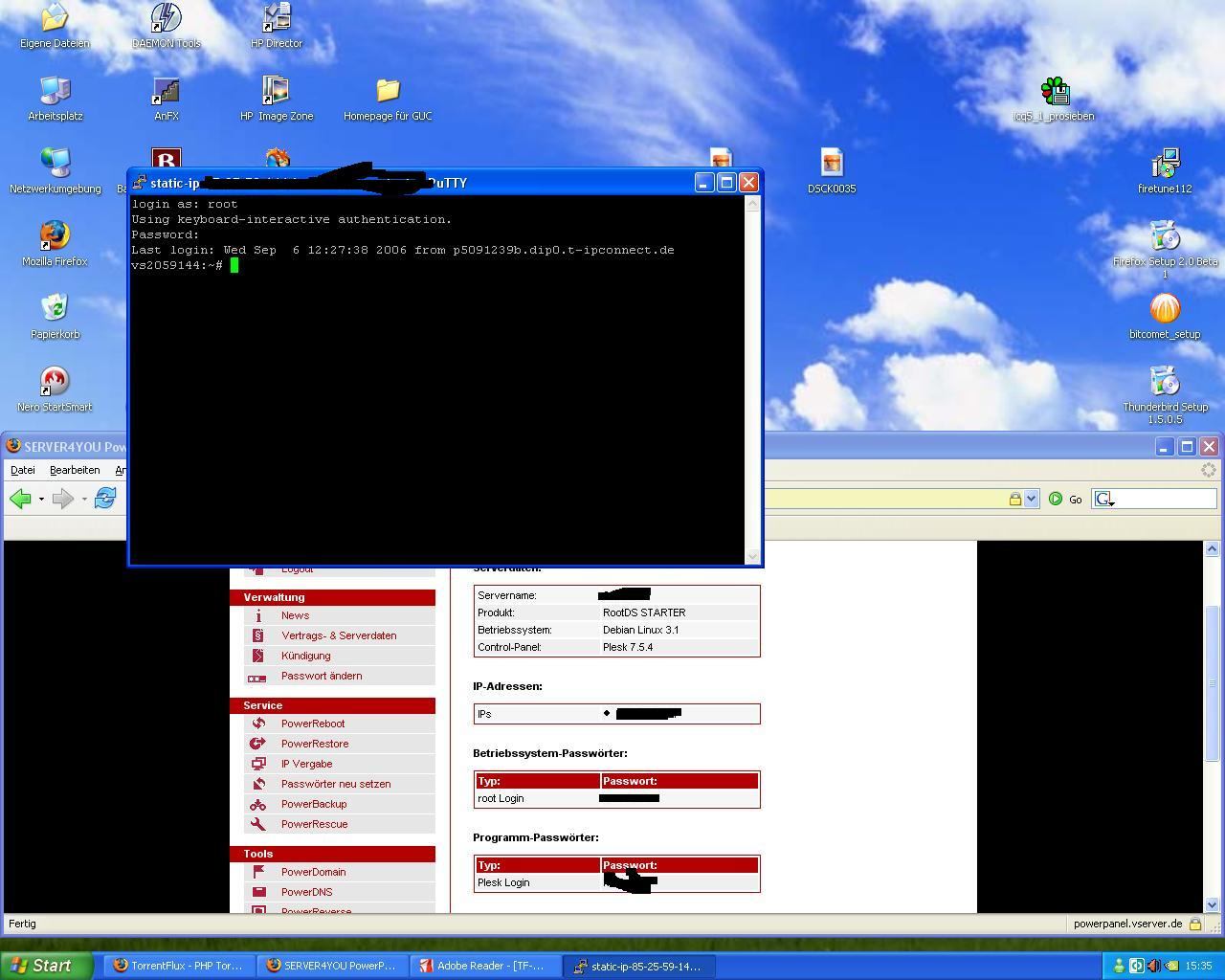The width and height of the screenshot is (1225, 980).
Task: Open the Datei menu in Firefox
Action: tap(23, 470)
